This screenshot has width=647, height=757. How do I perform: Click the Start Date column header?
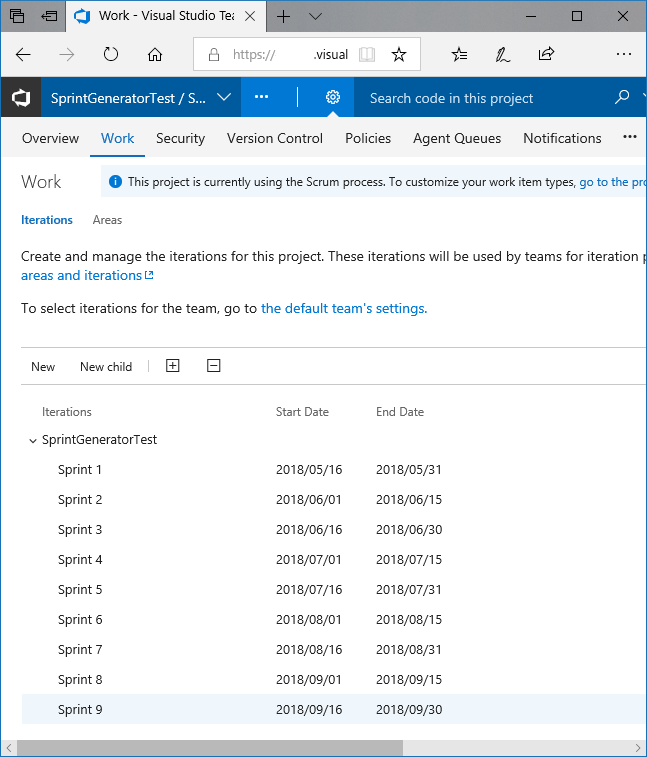click(x=302, y=411)
